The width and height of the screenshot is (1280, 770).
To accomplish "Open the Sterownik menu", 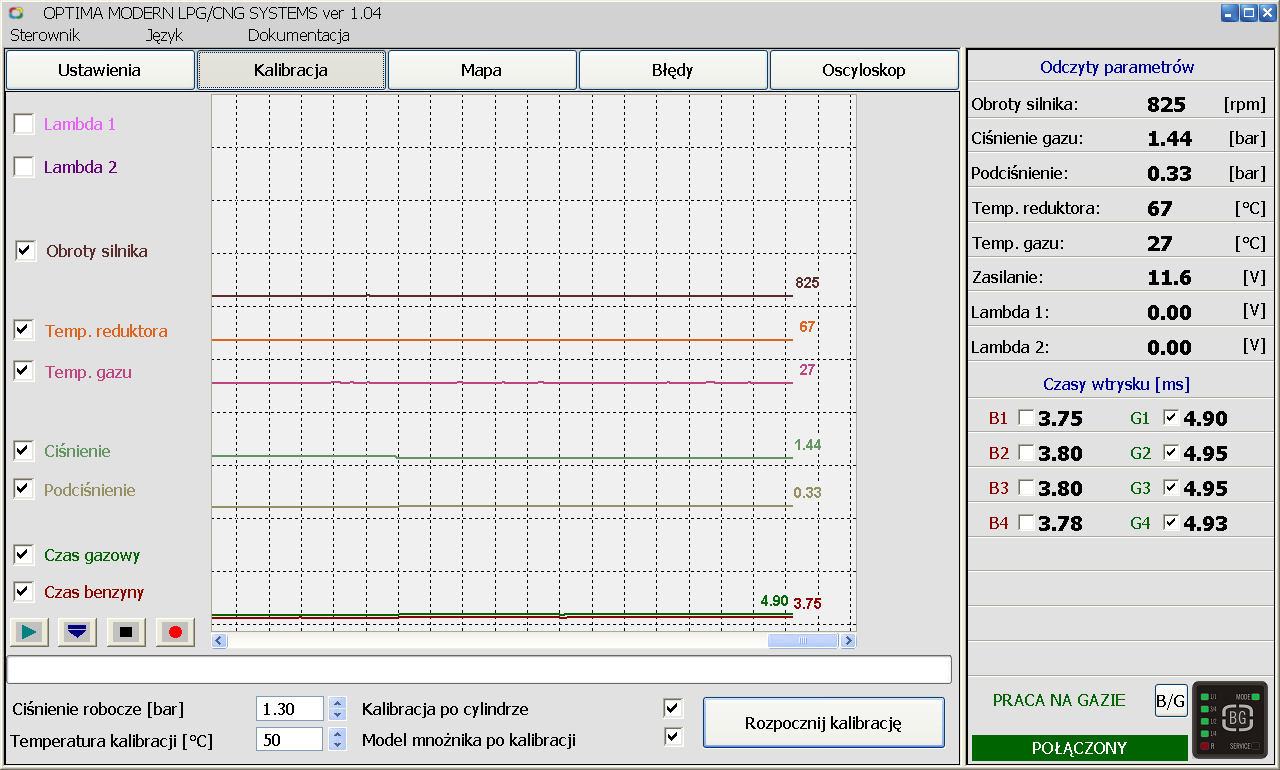I will tap(45, 35).
